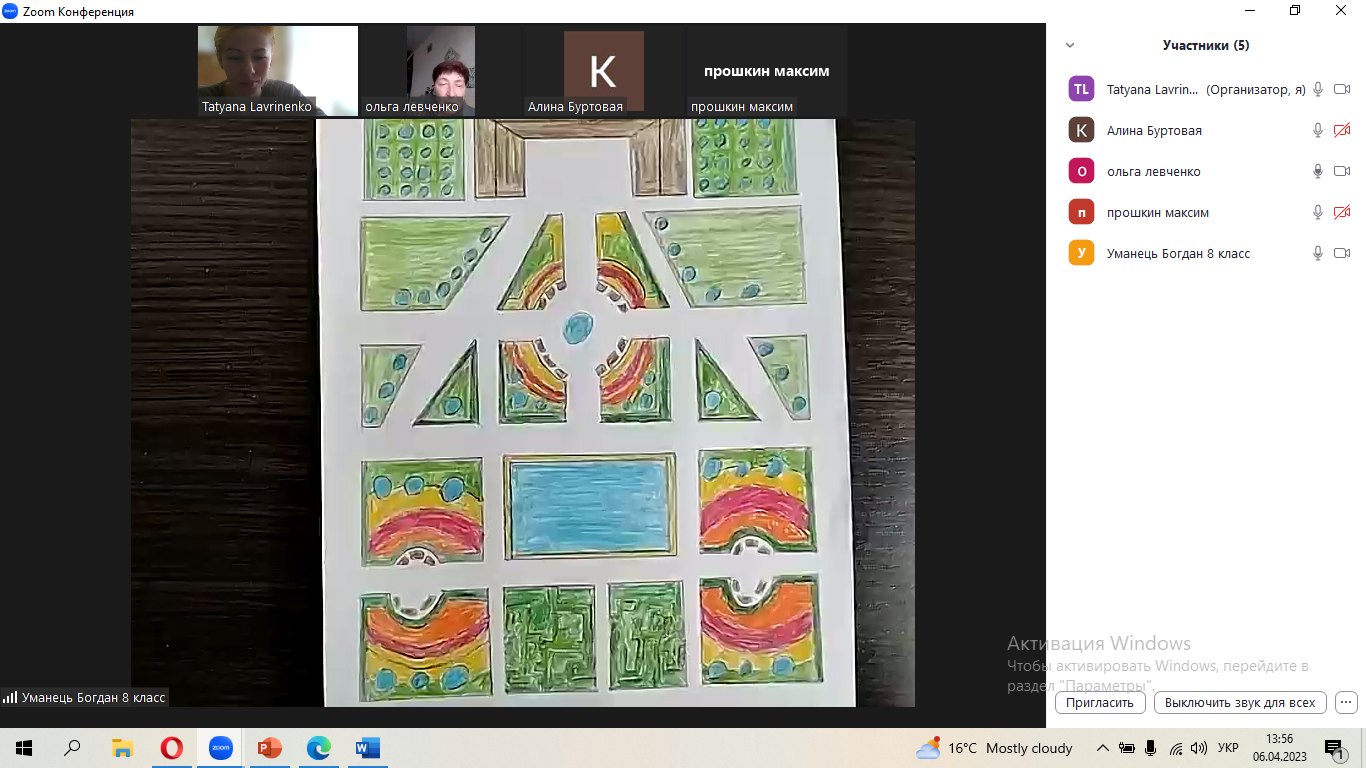Click Выключить звук для всех button
The height and width of the screenshot is (768, 1366).
click(x=1240, y=702)
